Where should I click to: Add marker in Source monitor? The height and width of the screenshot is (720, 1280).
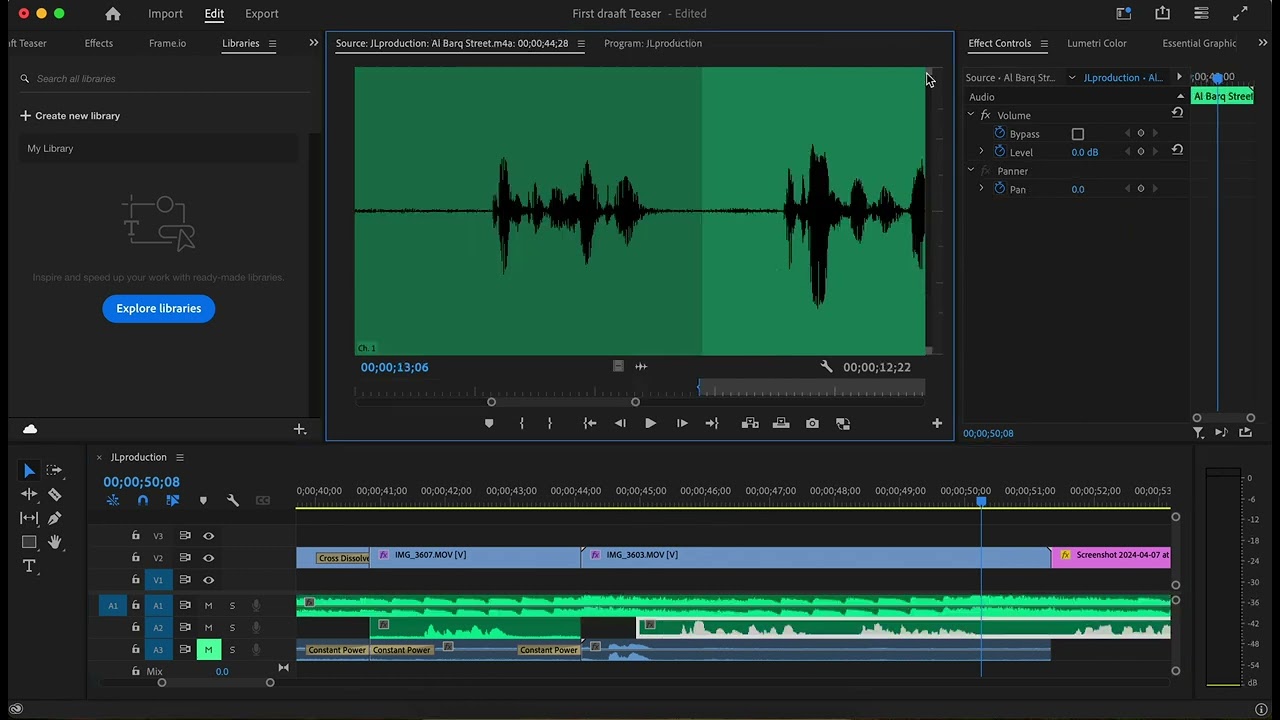[x=489, y=424]
